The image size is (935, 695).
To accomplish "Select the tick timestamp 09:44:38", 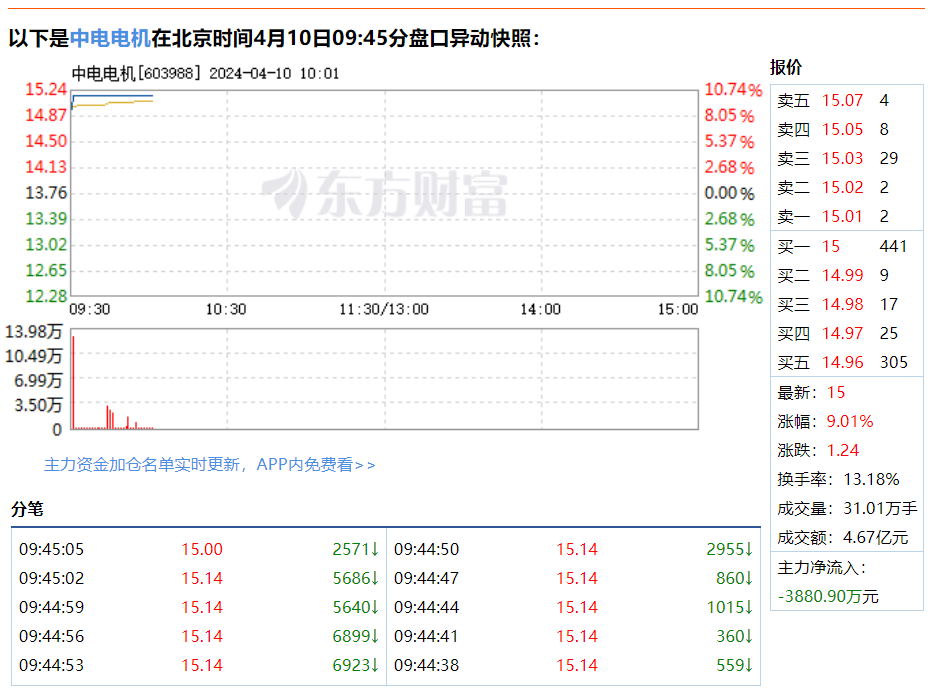I will click(426, 665).
